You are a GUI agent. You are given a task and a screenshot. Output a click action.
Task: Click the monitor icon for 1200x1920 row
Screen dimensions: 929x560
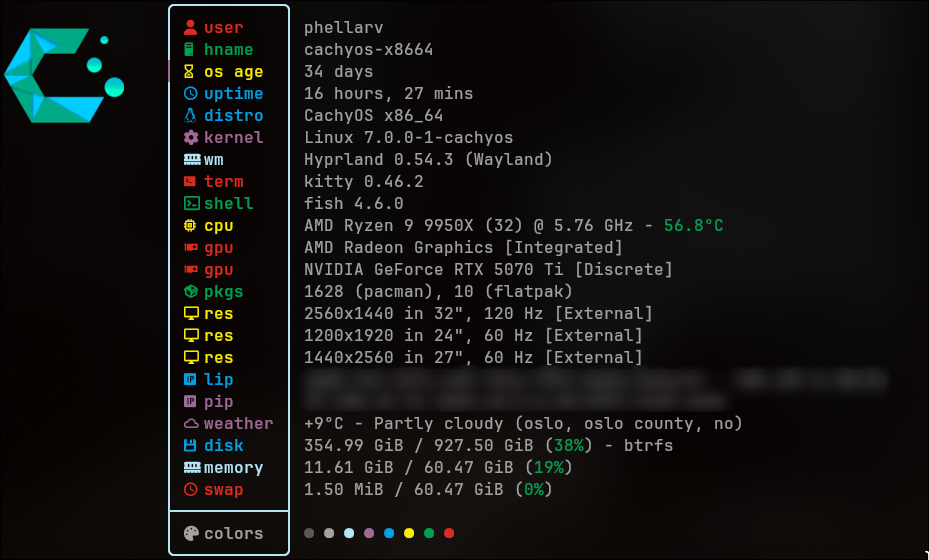tap(191, 335)
